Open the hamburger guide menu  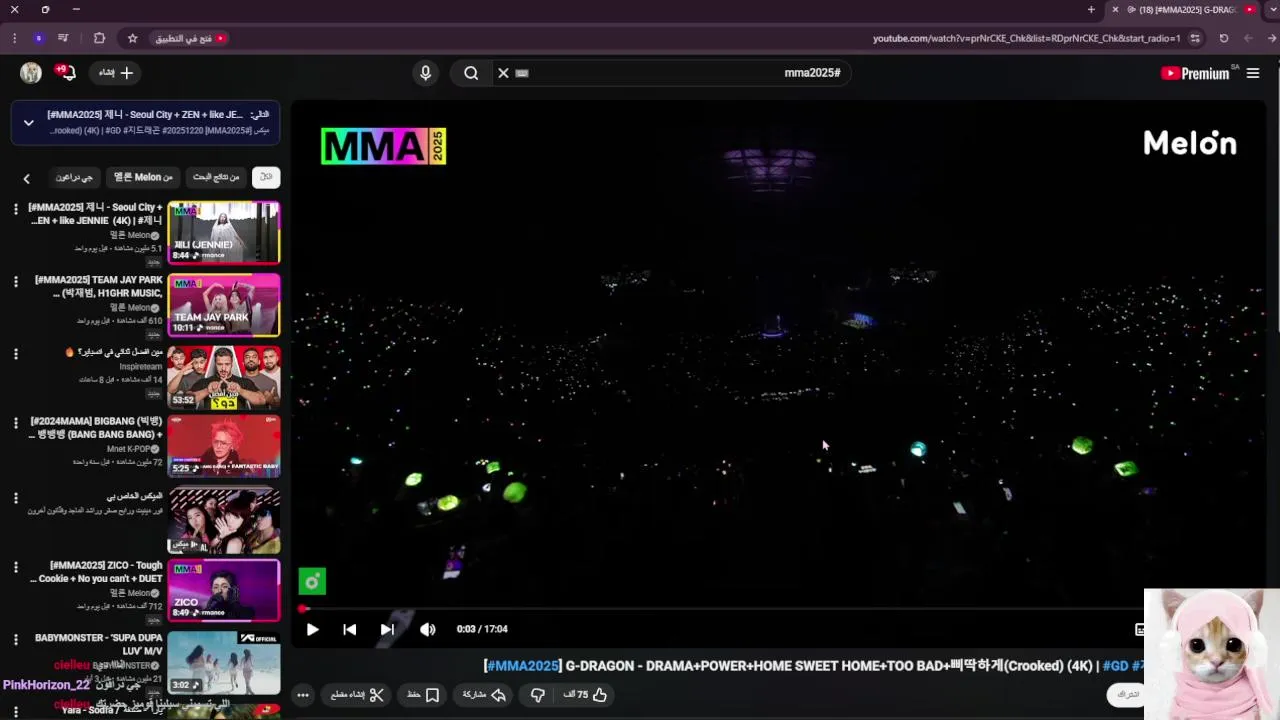click(1252, 73)
